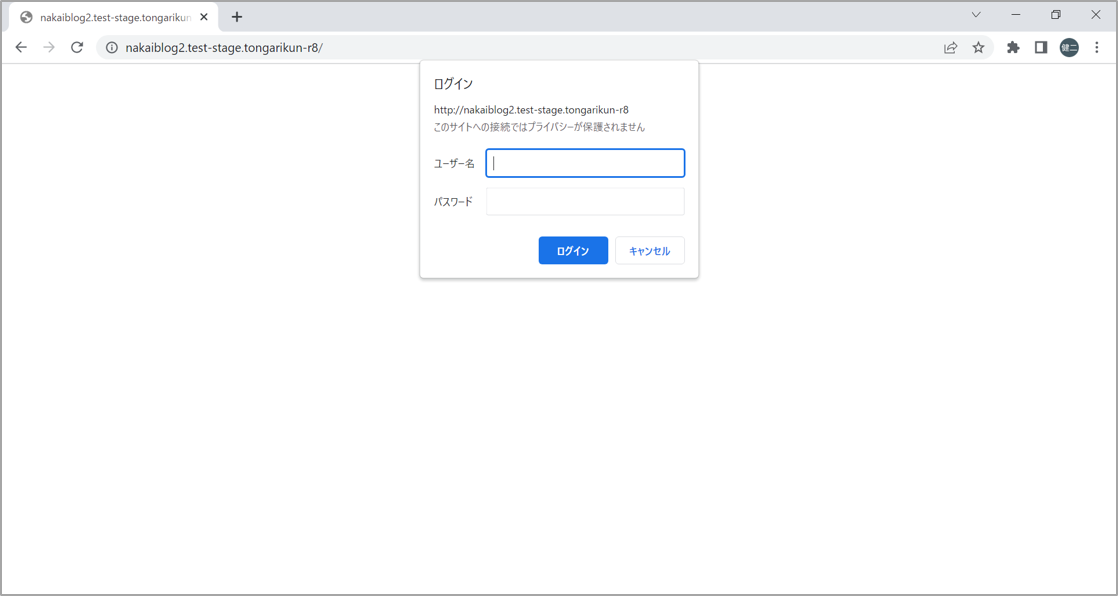Share this page using the share icon
Image resolution: width=1118 pixels, height=596 pixels.
click(x=950, y=48)
